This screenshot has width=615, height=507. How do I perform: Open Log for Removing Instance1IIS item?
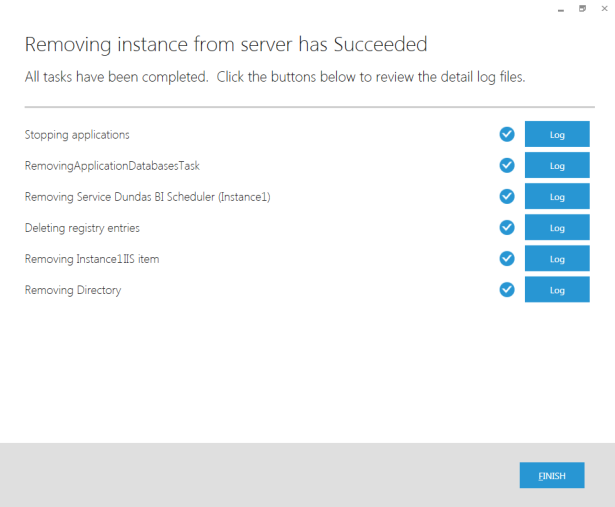[x=557, y=258]
